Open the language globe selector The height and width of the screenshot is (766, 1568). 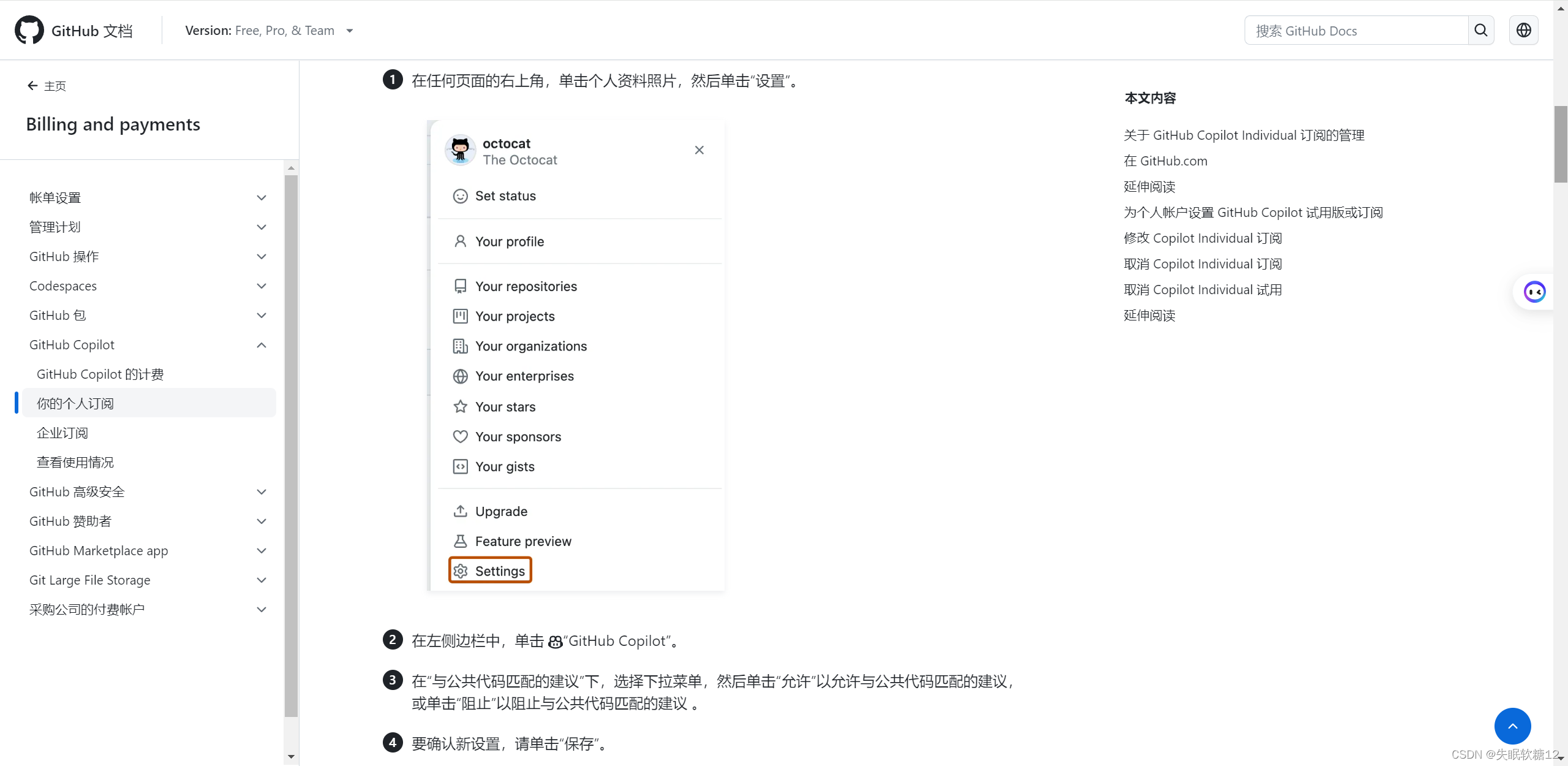click(x=1523, y=30)
